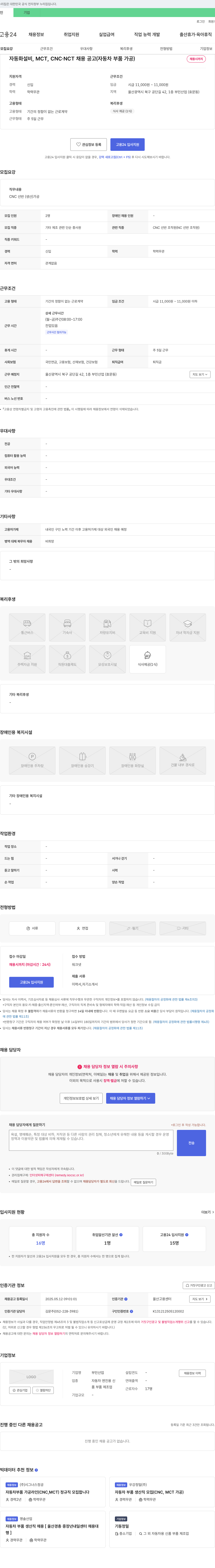Click the 채용정보 이력 button
215x1568 pixels.
192,1373
